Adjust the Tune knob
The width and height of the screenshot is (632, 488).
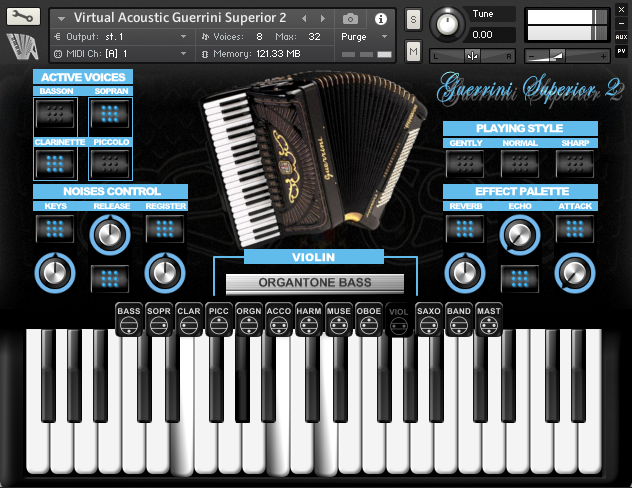click(x=447, y=24)
